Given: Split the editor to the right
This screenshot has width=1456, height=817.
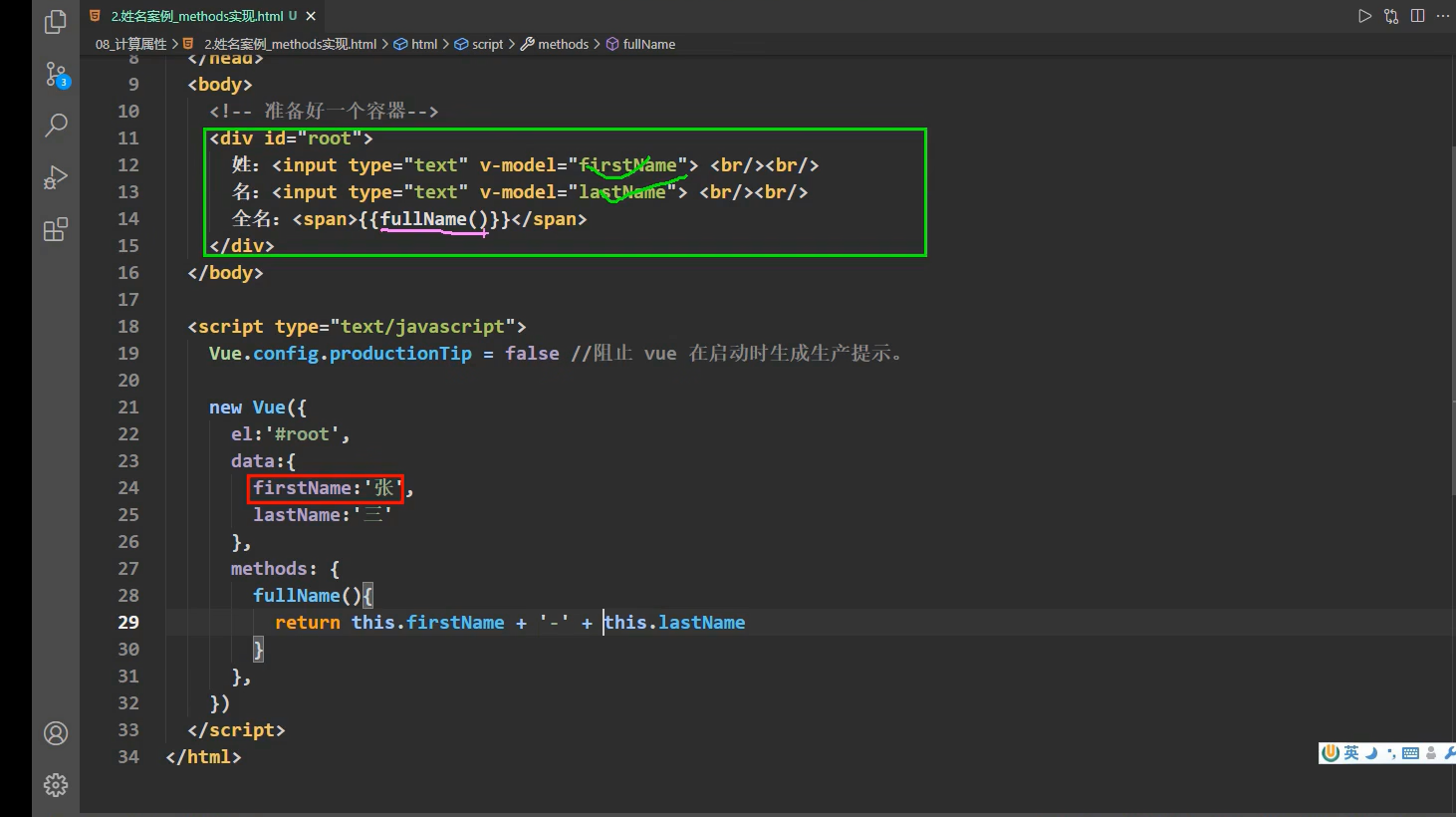Looking at the screenshot, I should 1417,16.
